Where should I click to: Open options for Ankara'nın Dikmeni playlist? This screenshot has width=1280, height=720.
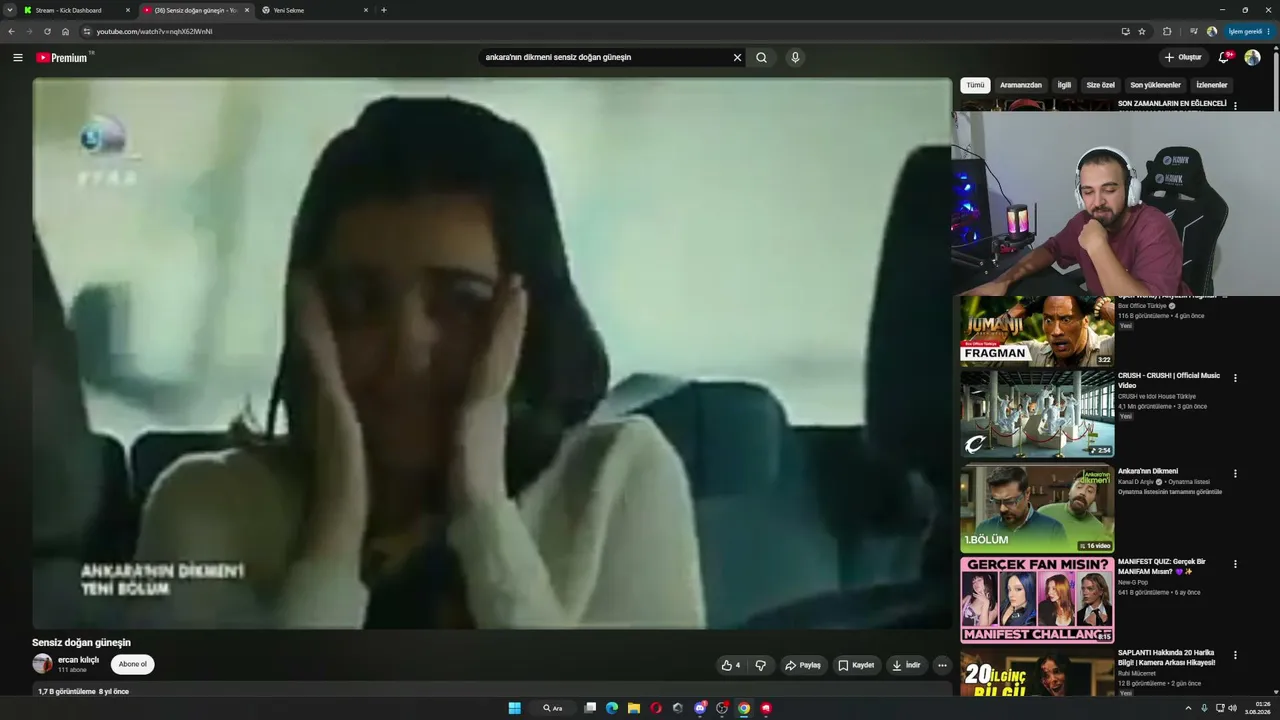[1235, 474]
